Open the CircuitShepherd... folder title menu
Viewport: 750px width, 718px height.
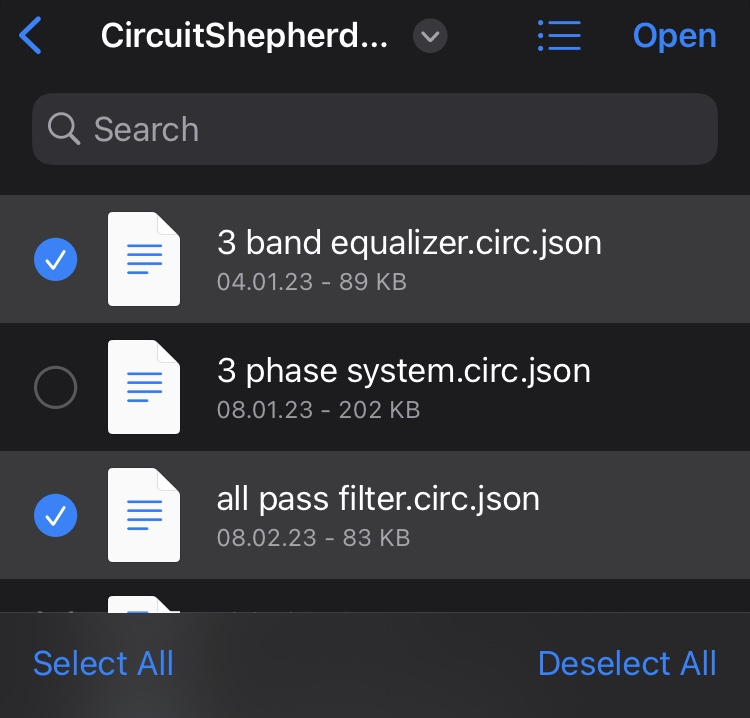(x=244, y=36)
